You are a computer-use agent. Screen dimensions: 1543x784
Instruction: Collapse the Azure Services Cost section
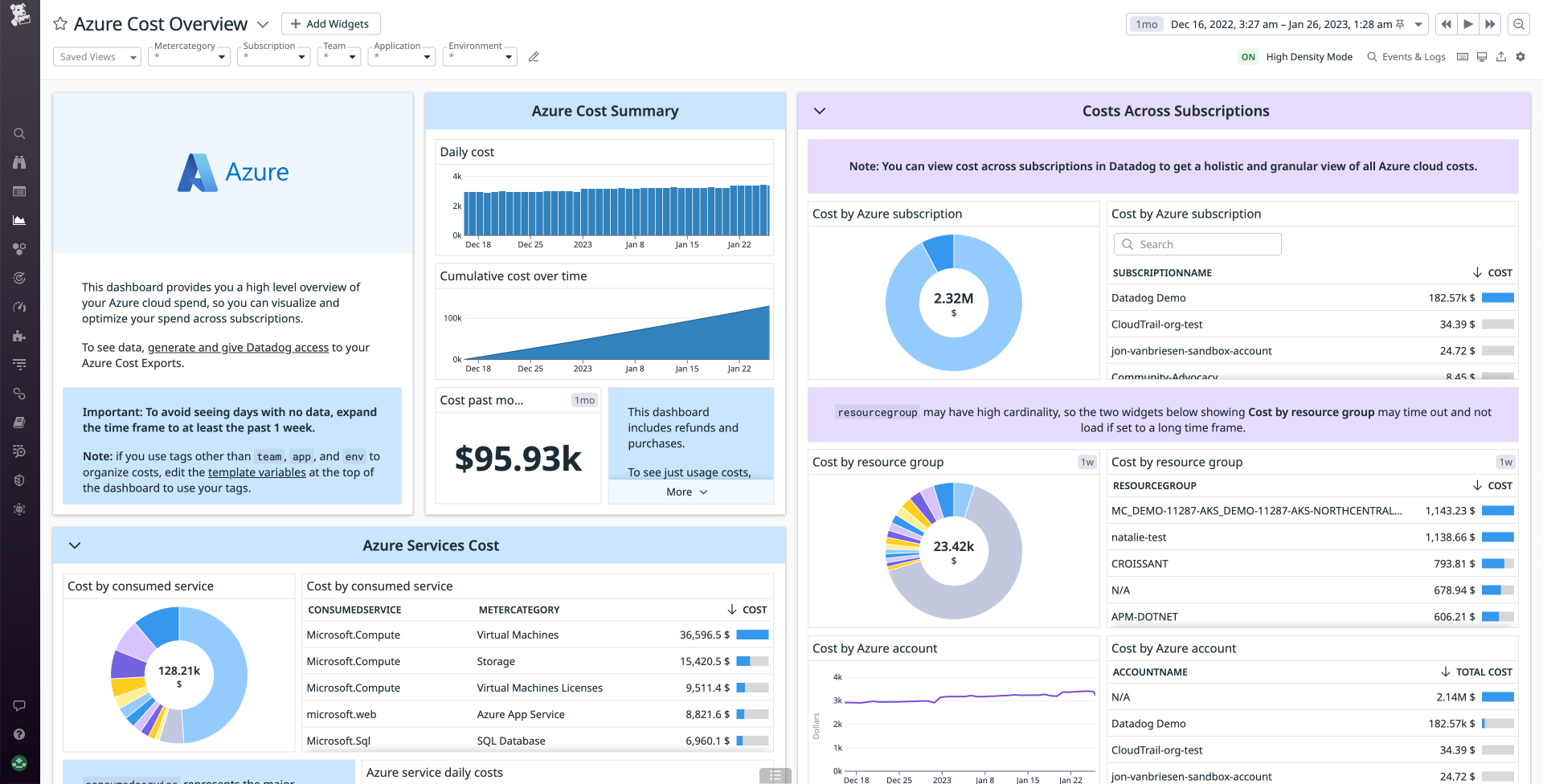75,545
